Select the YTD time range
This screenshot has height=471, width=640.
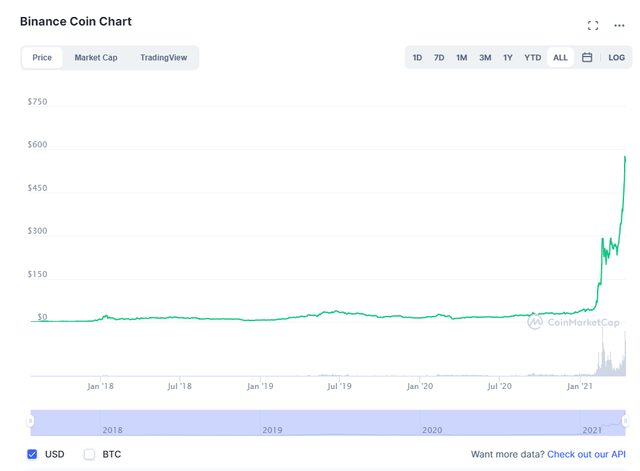coord(533,58)
